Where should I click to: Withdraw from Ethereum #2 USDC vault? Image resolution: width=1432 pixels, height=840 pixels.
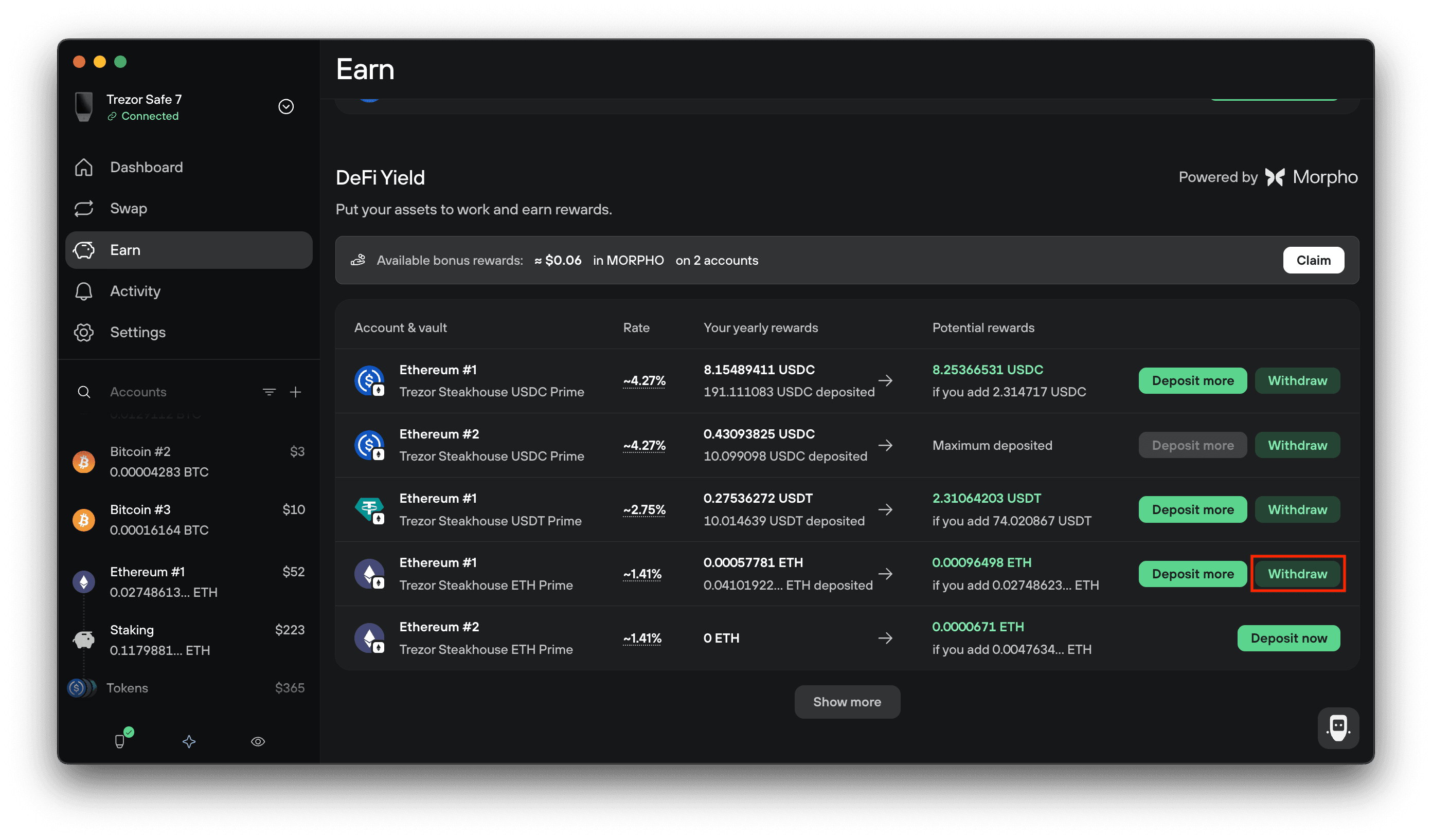coord(1297,445)
